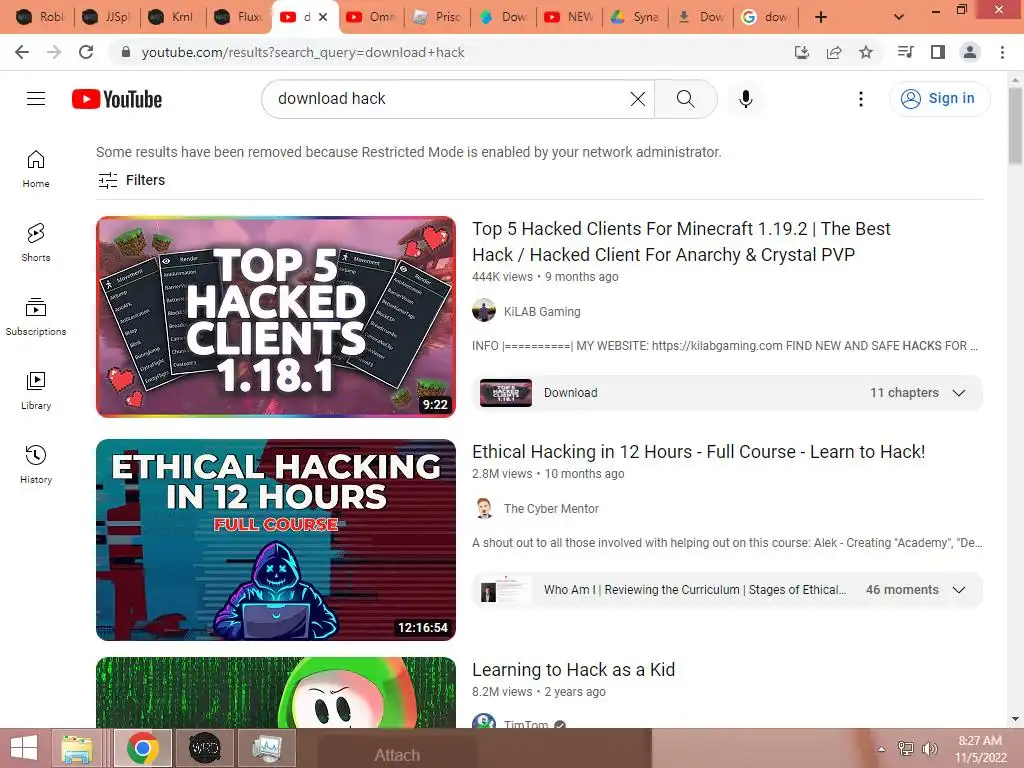Viewport: 1024px width, 768px height.
Task: Click the magnifier search button
Action: point(685,99)
